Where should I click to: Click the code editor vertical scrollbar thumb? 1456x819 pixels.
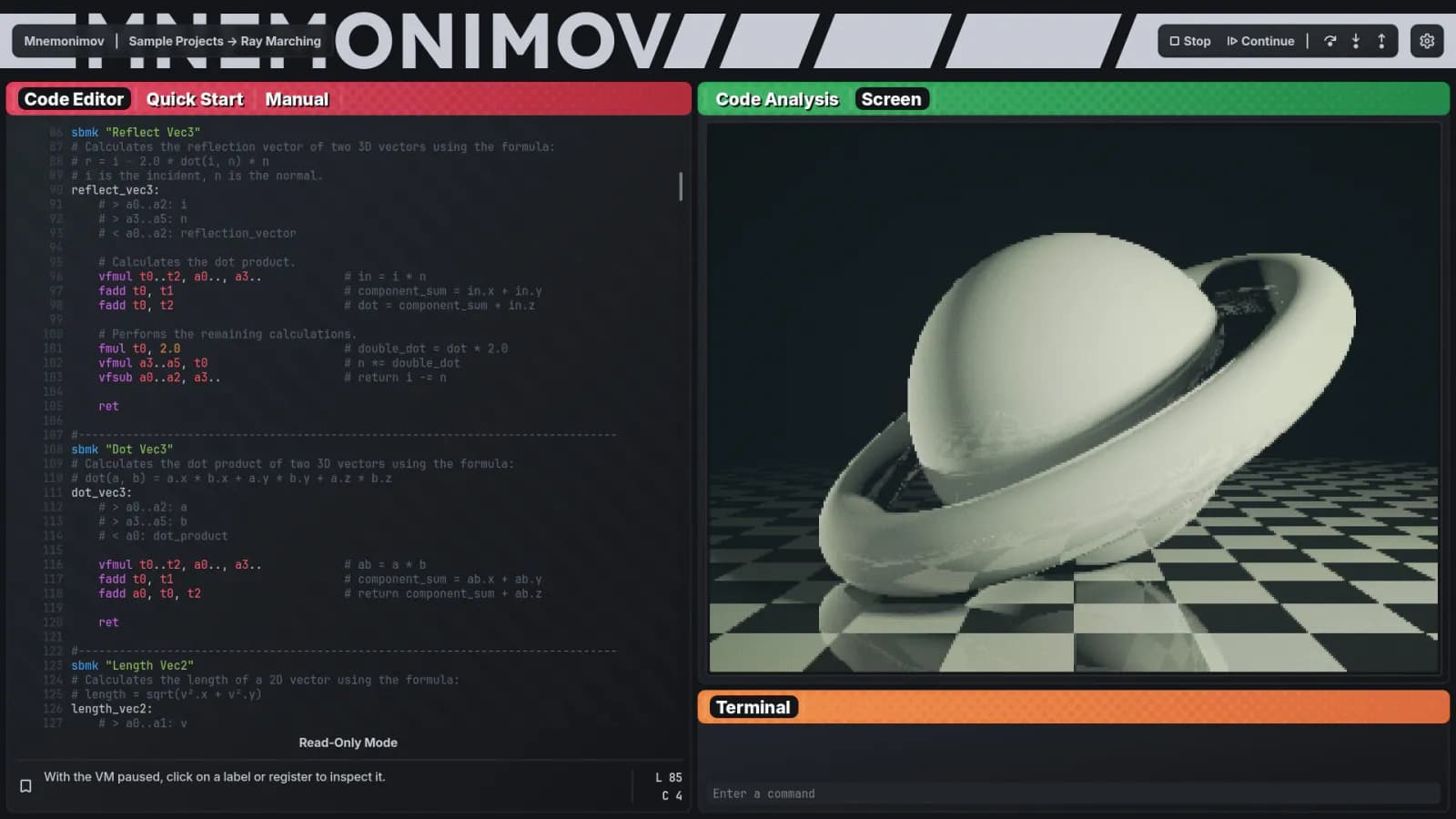pyautogui.click(x=680, y=187)
